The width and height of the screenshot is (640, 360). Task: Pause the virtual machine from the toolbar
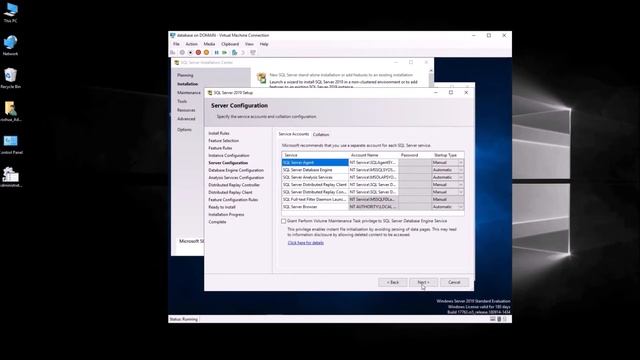217,52
